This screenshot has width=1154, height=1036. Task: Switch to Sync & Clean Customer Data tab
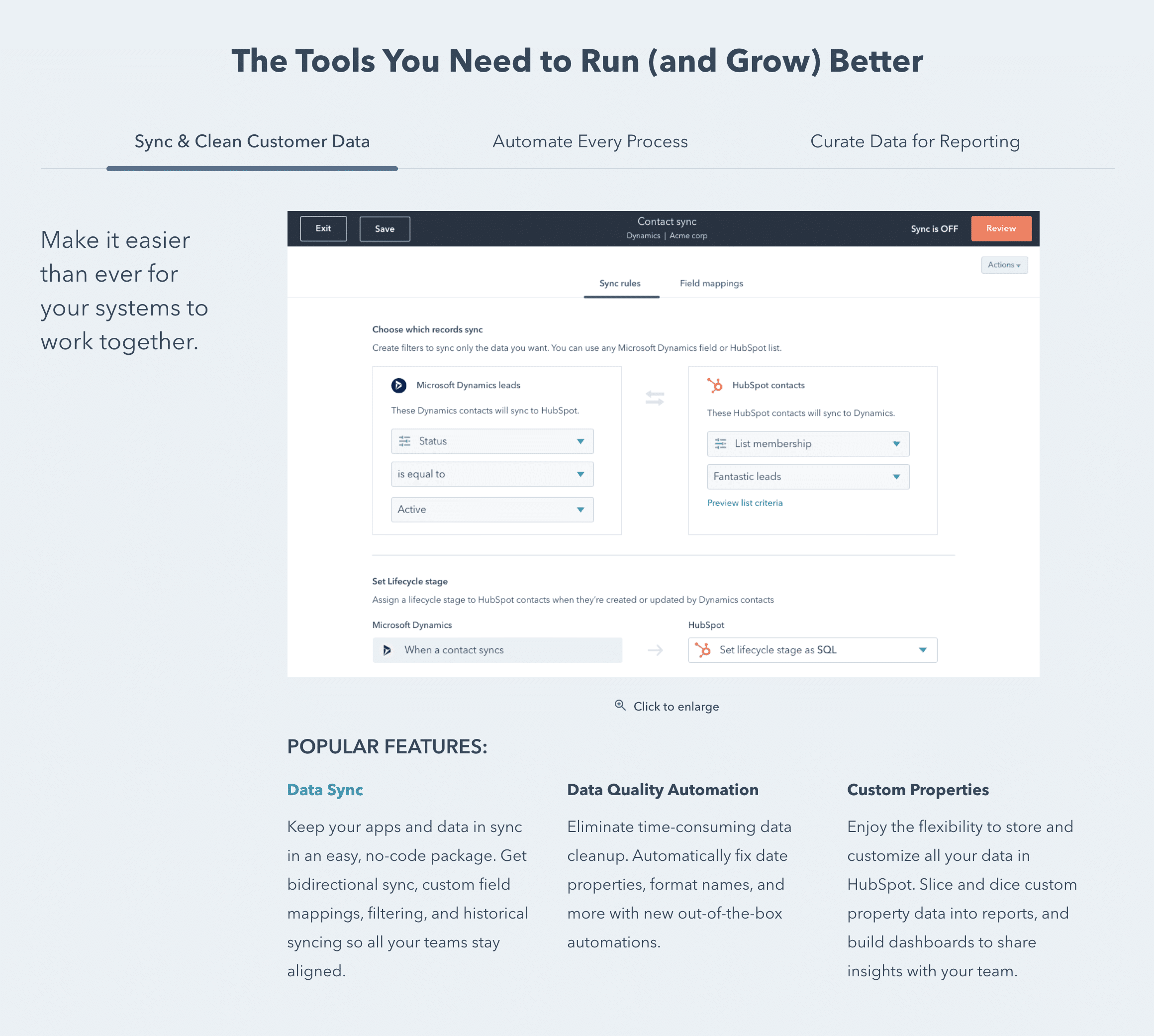click(252, 141)
